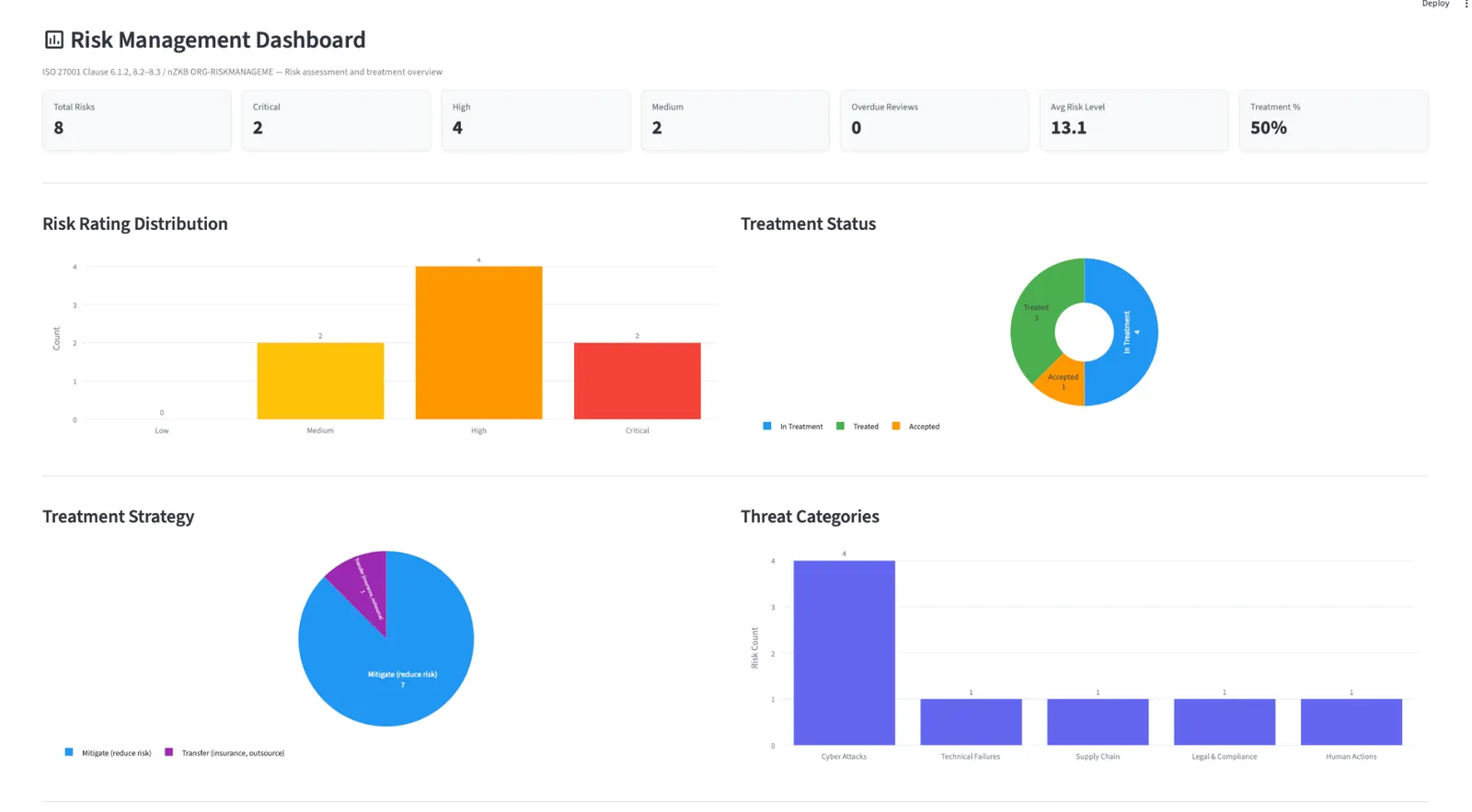Click the Count axis title in Risk Rating chart
This screenshot has height=812, width=1472.
pyautogui.click(x=56, y=338)
